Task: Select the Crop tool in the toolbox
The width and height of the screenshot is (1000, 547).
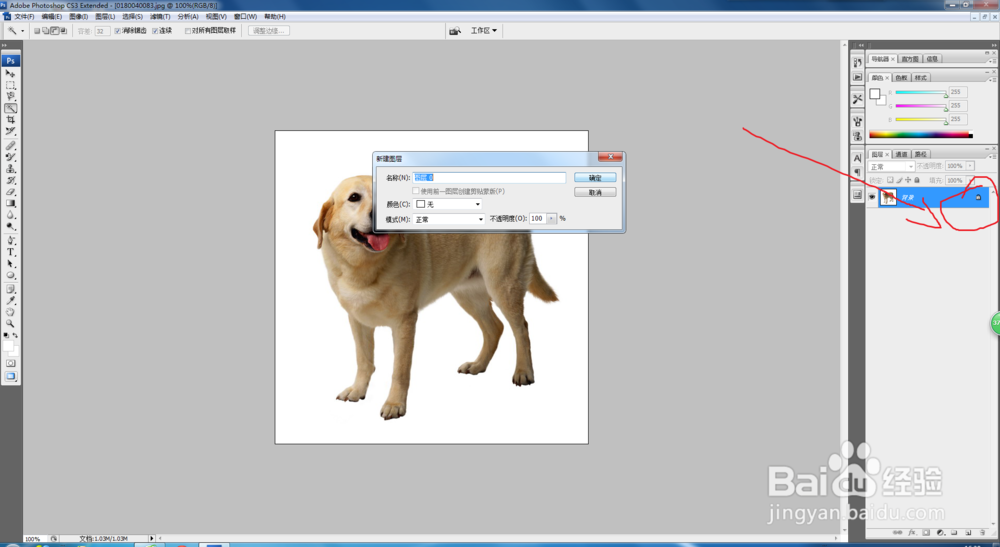Action: pos(11,120)
